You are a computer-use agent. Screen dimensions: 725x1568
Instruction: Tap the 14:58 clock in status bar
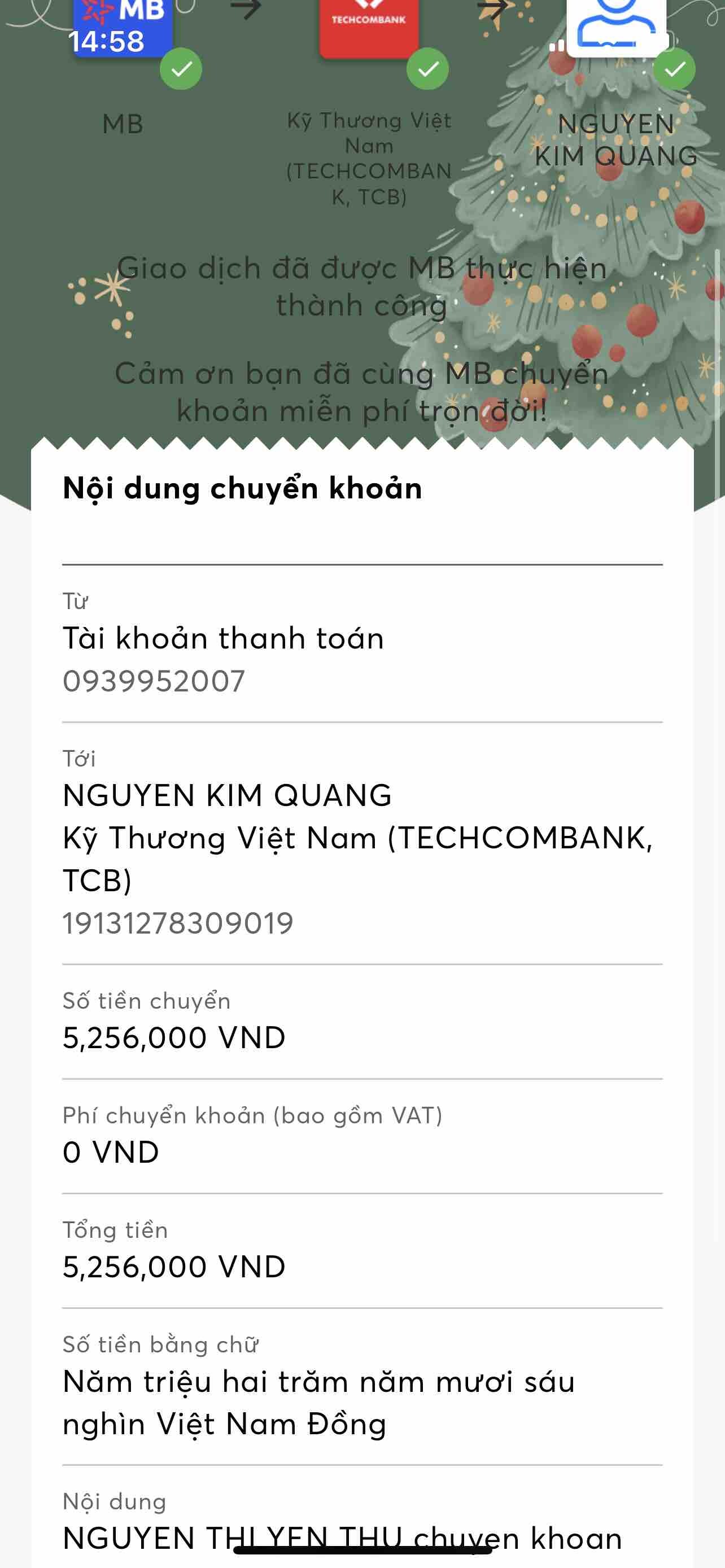pyautogui.click(x=107, y=41)
